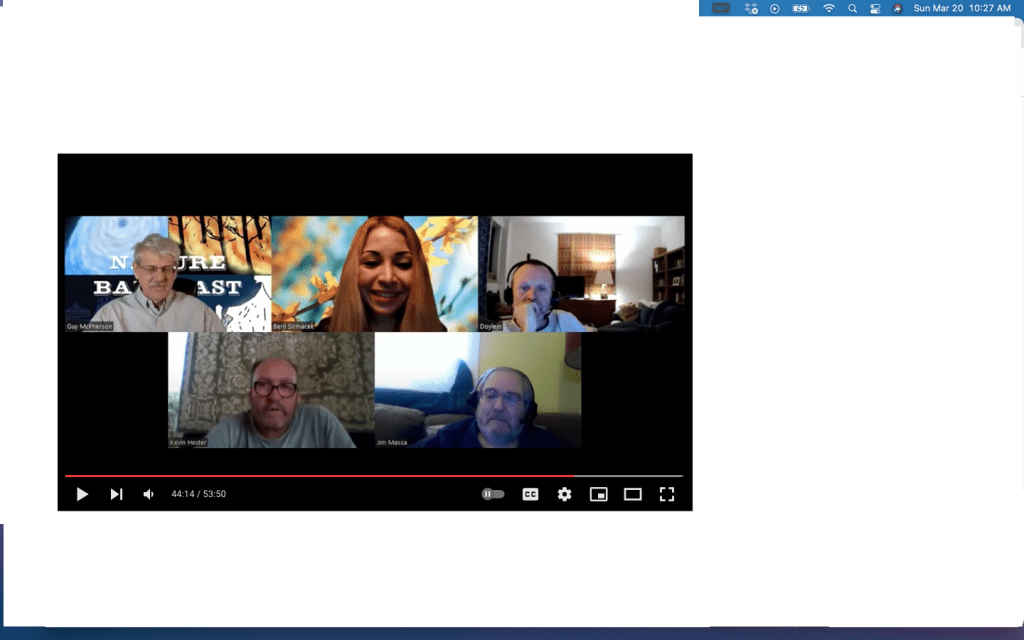1024x640 pixels.
Task: Open Control Center in the menu bar
Action: 875,8
